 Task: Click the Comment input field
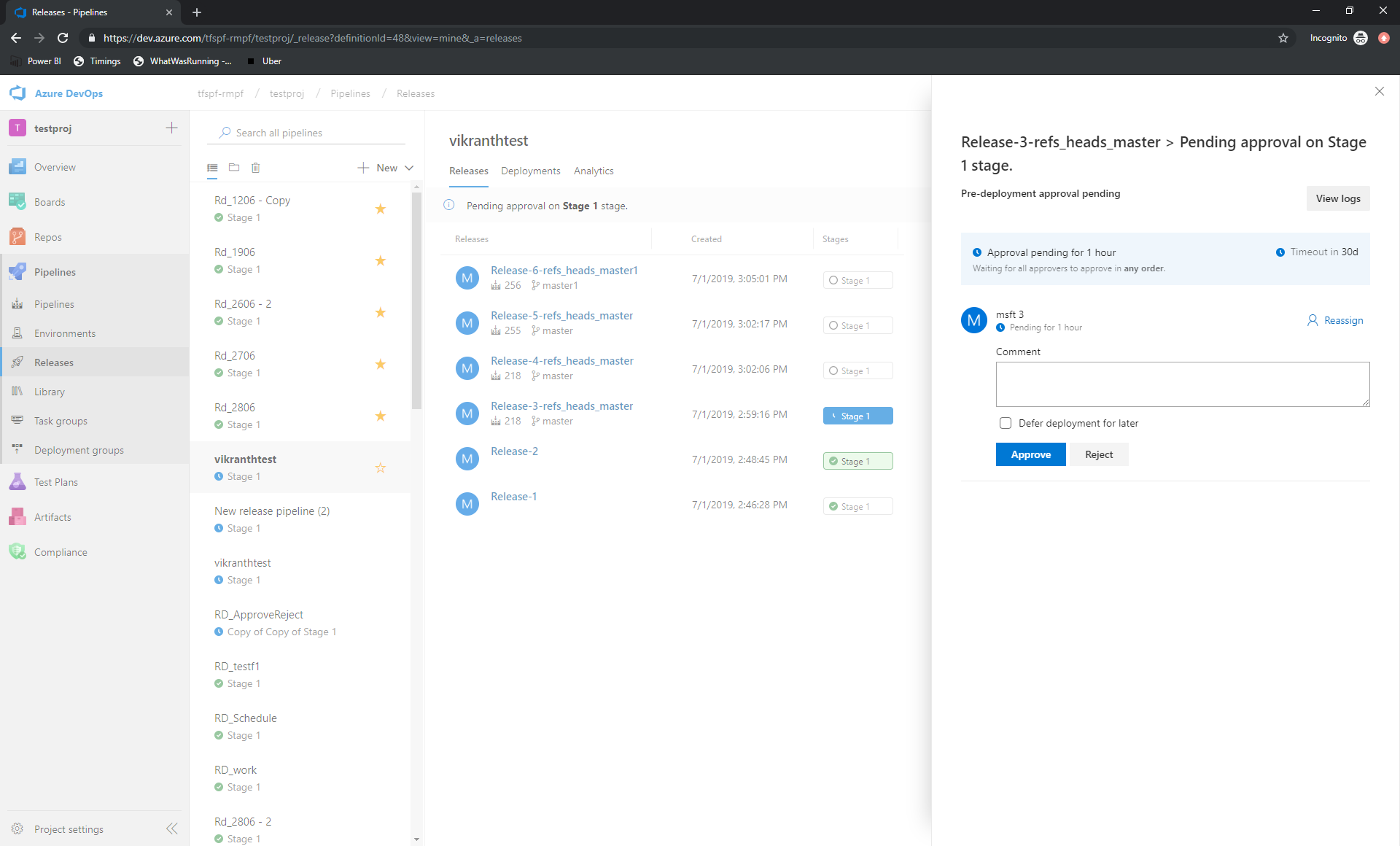point(1183,384)
